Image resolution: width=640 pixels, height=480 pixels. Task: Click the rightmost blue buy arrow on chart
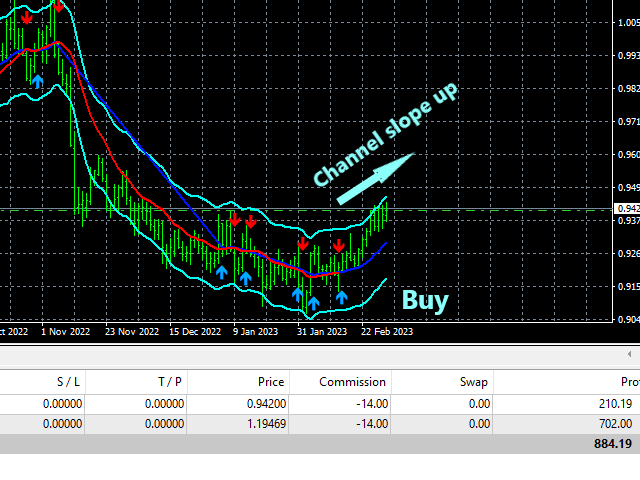(340, 295)
